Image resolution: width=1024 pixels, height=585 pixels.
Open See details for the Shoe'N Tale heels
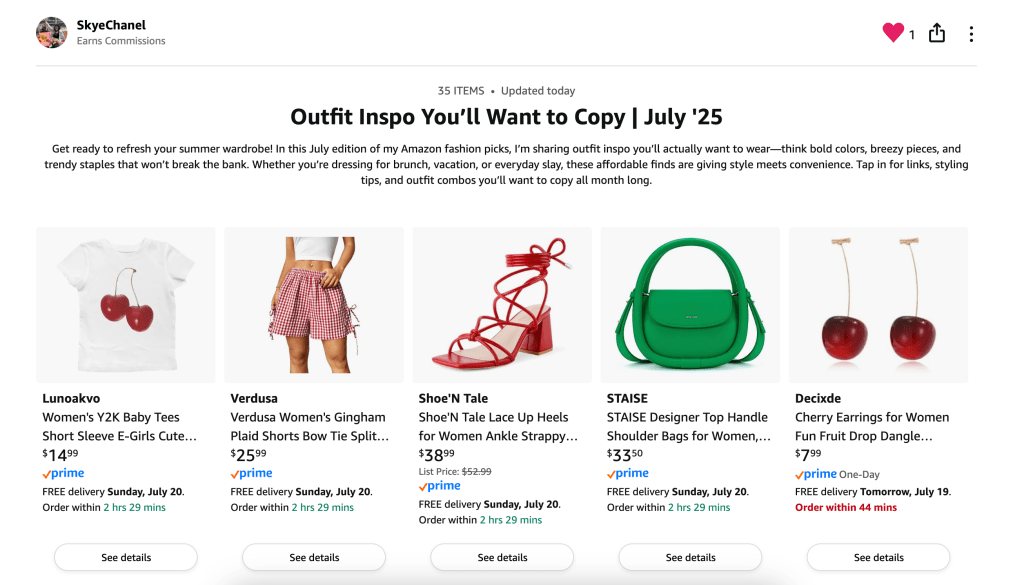click(501, 557)
